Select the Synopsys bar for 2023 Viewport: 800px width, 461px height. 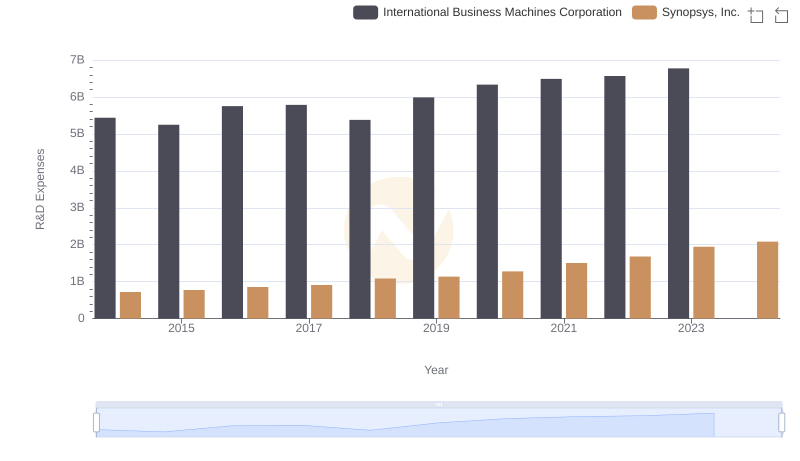pos(704,283)
